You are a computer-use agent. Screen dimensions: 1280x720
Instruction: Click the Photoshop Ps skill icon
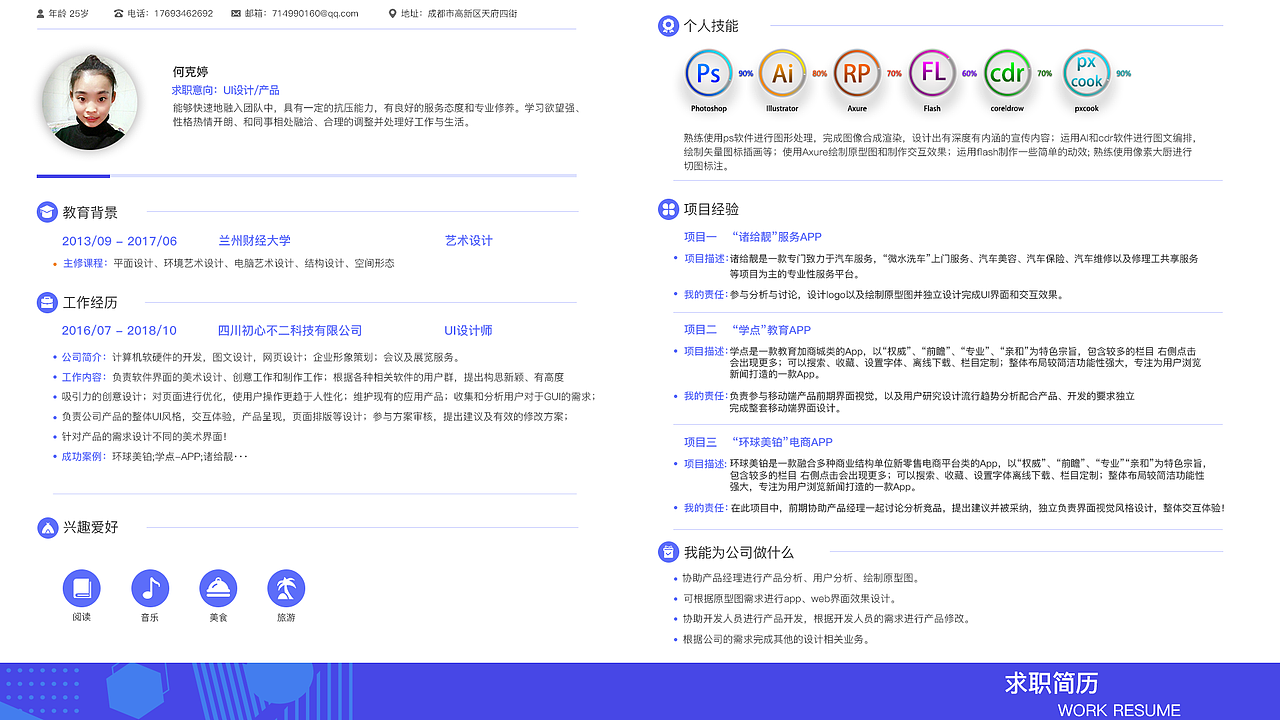tap(709, 73)
